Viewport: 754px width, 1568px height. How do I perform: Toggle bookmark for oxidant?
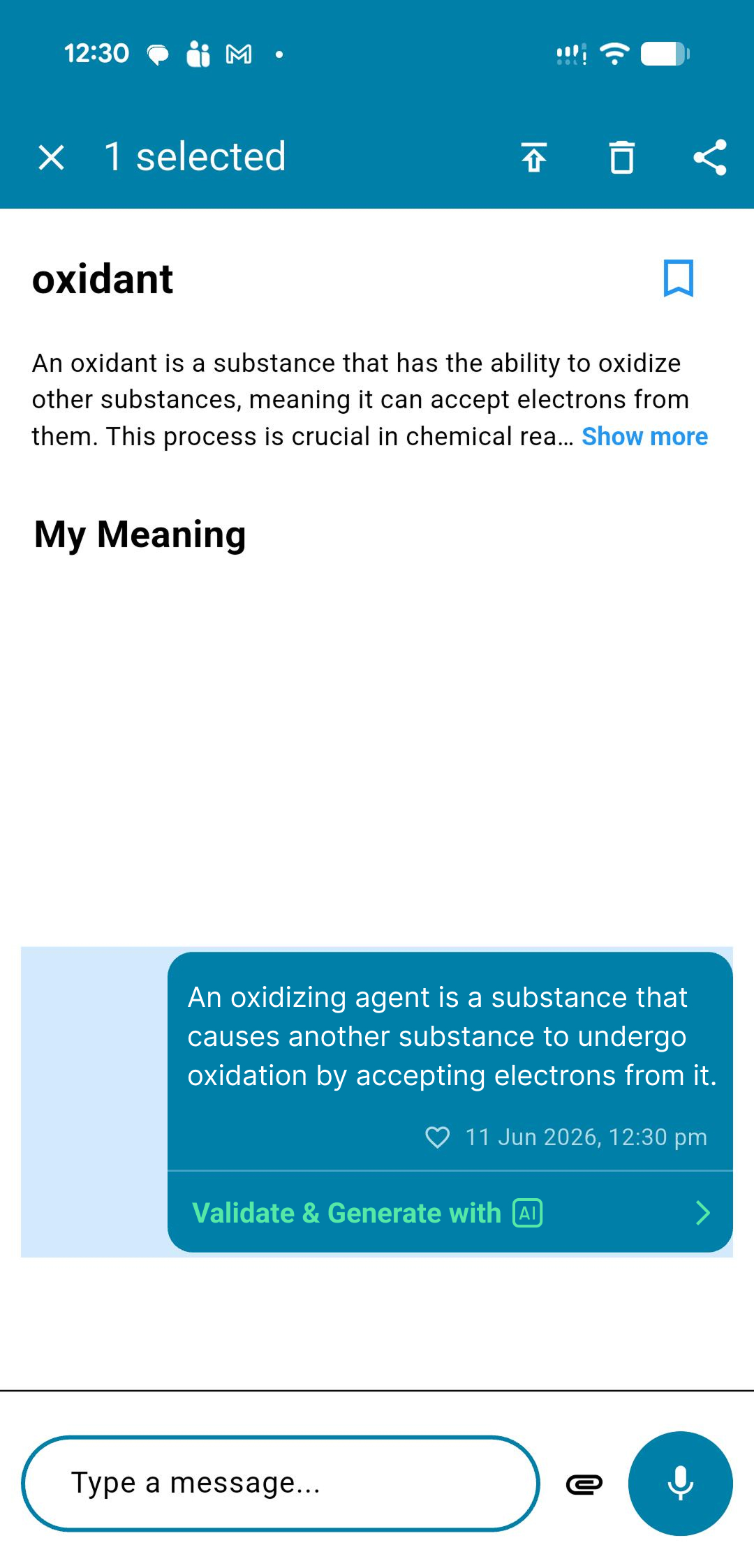(x=678, y=278)
